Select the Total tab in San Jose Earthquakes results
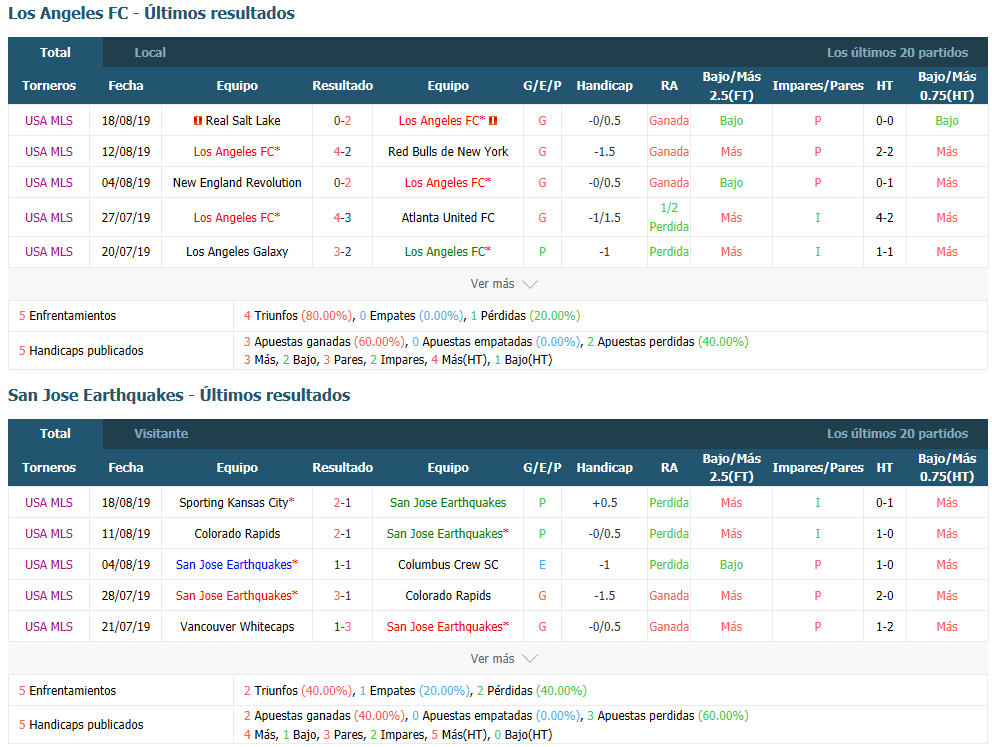992x747 pixels. tap(55, 434)
